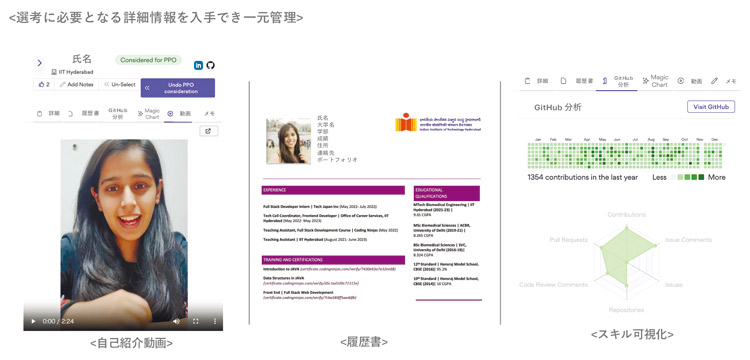Click the candidate photo on the resume
The height and width of the screenshot is (360, 750).
pos(288,141)
